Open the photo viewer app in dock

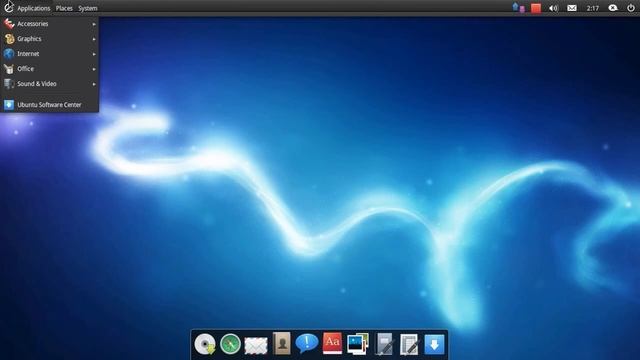coord(358,344)
